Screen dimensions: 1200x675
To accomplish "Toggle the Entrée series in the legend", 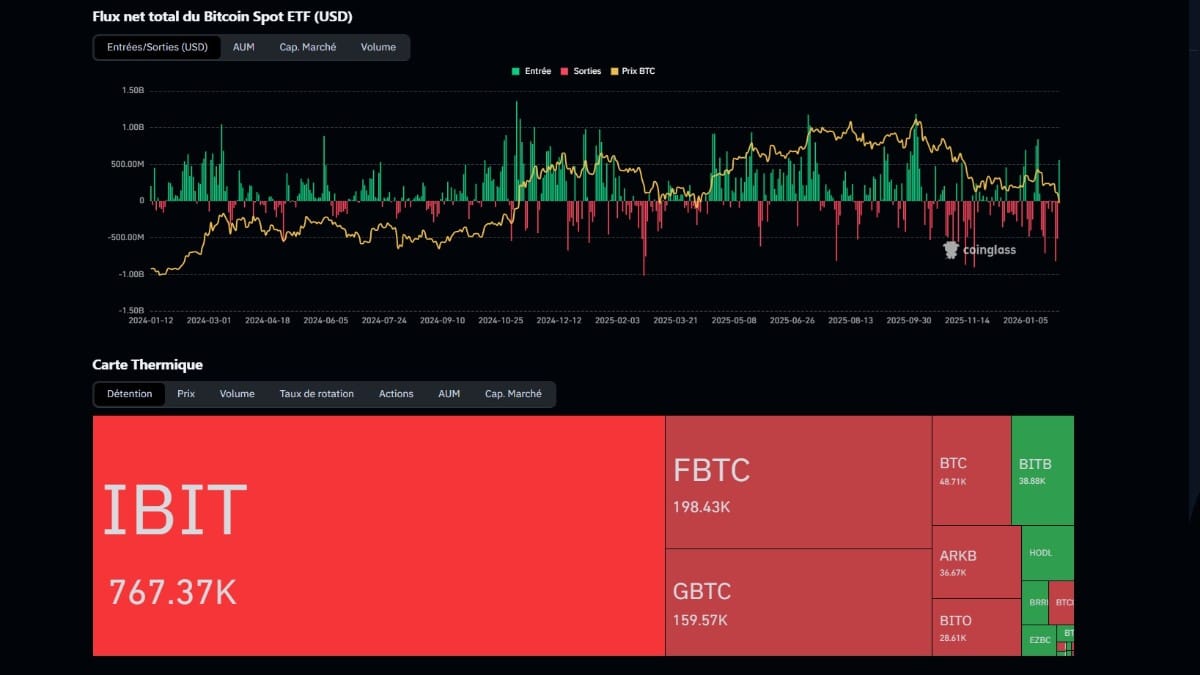I will (x=528, y=71).
